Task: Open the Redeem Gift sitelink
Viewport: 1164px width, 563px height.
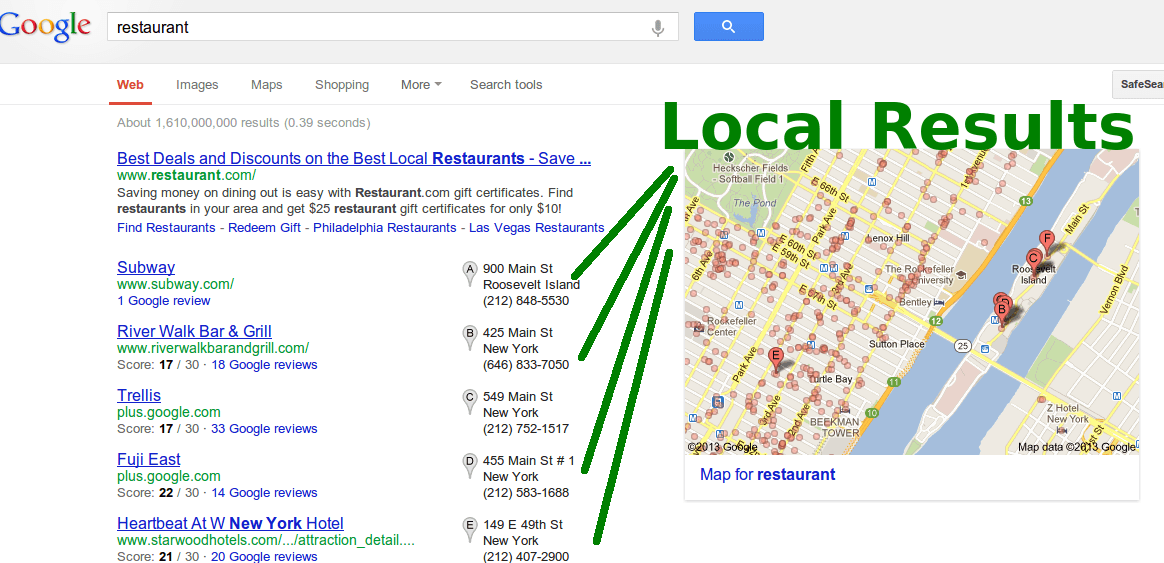Action: [264, 227]
